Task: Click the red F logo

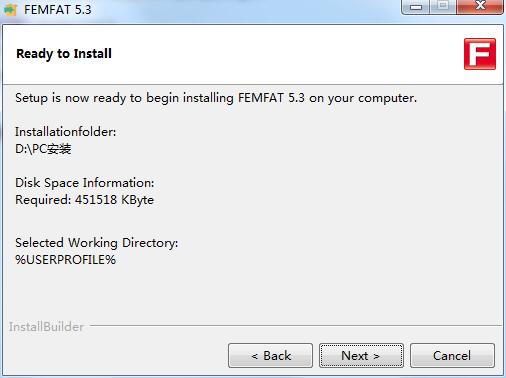Action: coord(480,54)
